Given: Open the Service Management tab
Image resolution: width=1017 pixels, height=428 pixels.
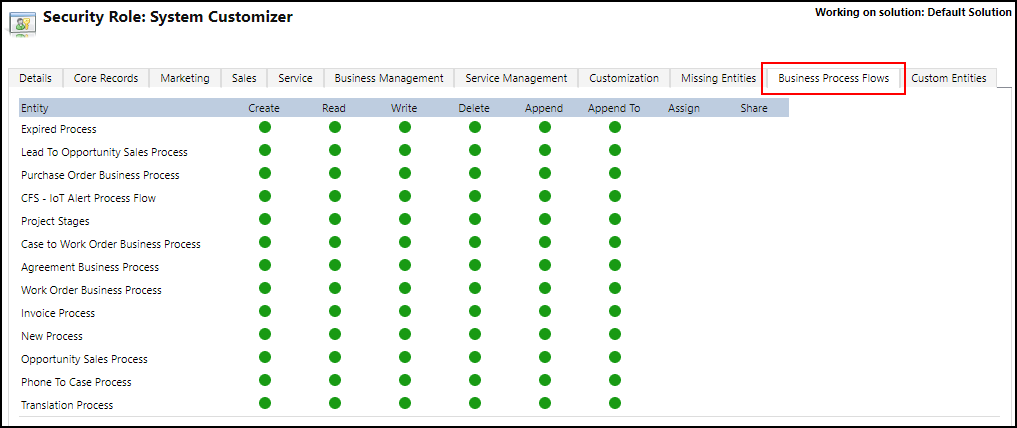Looking at the screenshot, I should (516, 78).
